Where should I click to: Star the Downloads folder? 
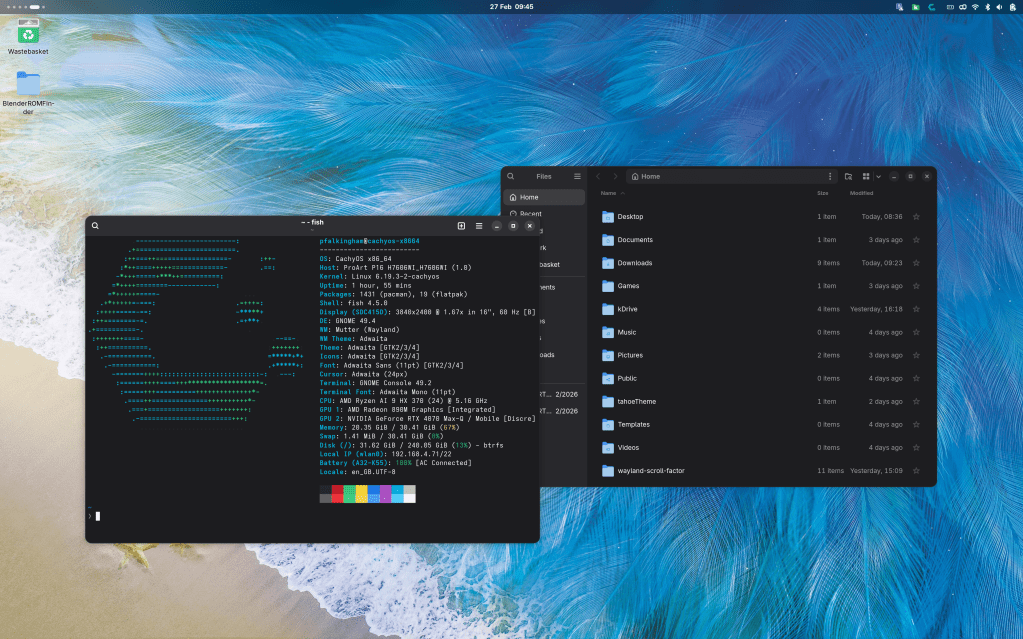point(916,263)
